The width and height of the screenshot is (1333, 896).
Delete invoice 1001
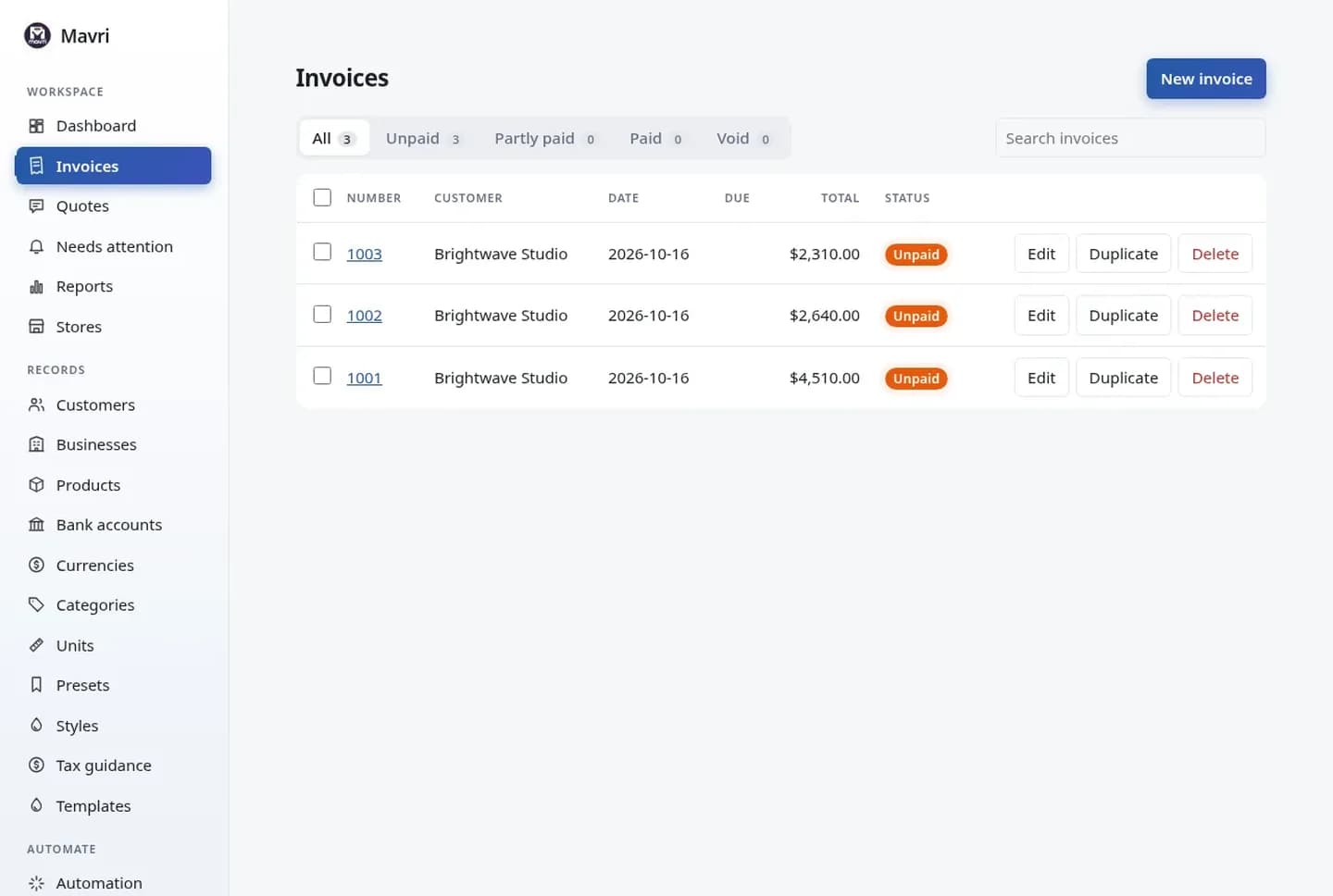(x=1215, y=378)
